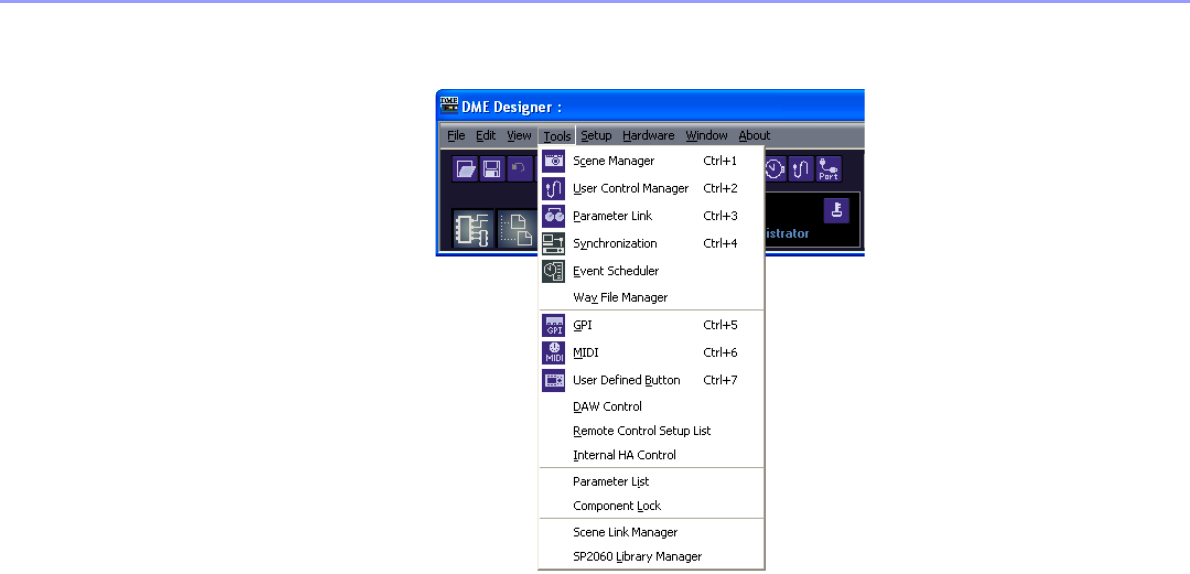
Task: Click the User Control cable toolbar icon
Action: (x=801, y=169)
